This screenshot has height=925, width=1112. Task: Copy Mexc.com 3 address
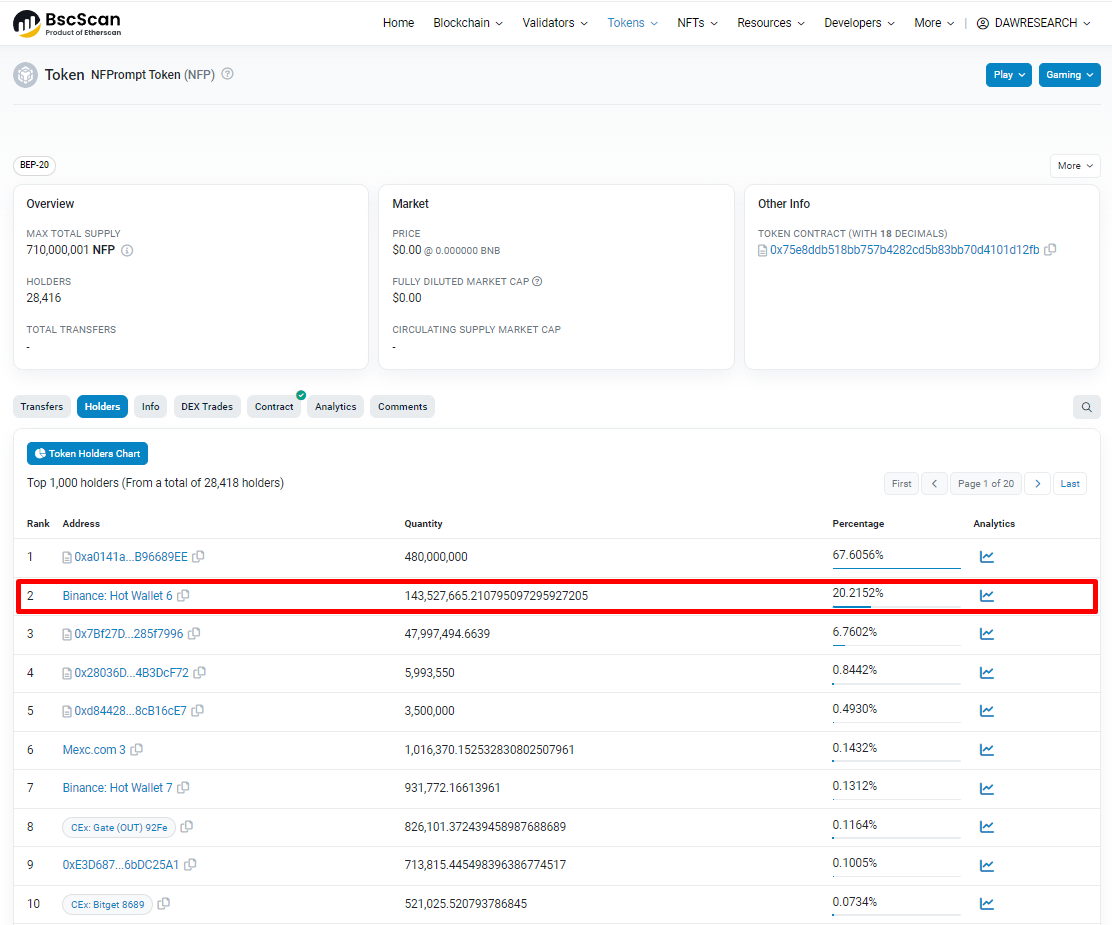click(136, 750)
